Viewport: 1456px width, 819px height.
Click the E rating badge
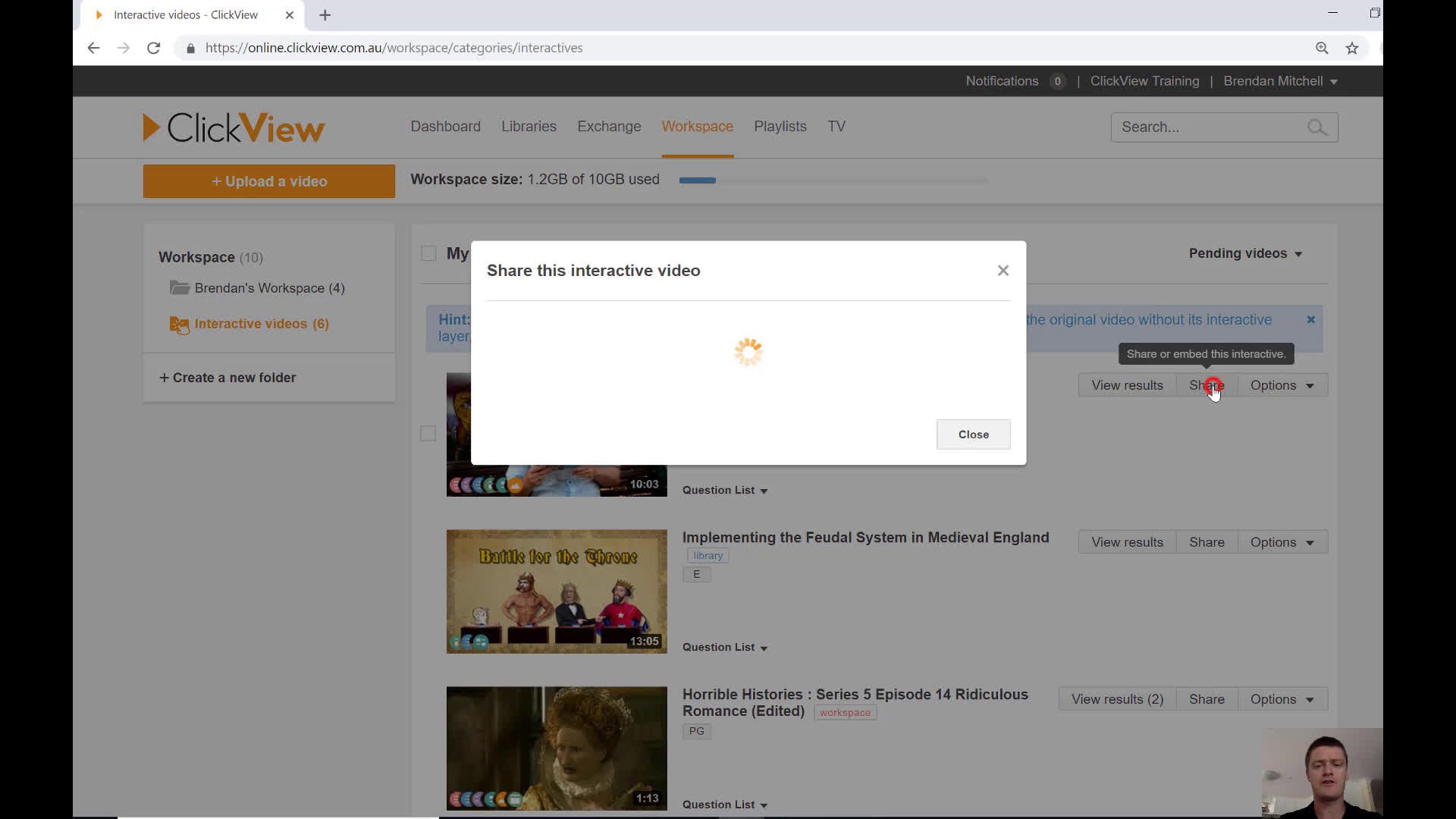coord(696,574)
